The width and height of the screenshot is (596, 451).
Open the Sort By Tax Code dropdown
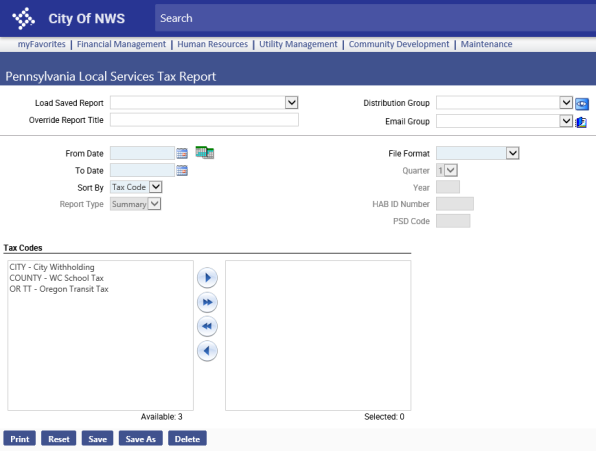pyautogui.click(x=155, y=187)
